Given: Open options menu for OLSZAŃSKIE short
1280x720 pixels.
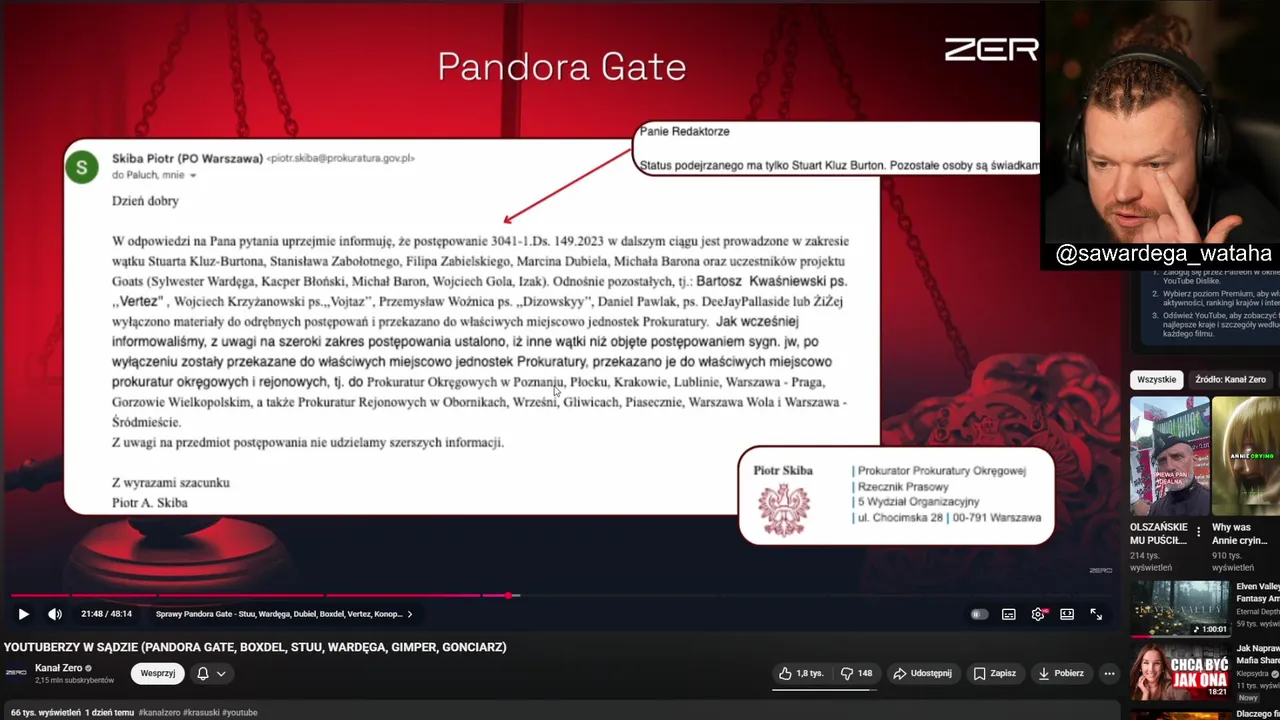Looking at the screenshot, I should [x=1199, y=532].
